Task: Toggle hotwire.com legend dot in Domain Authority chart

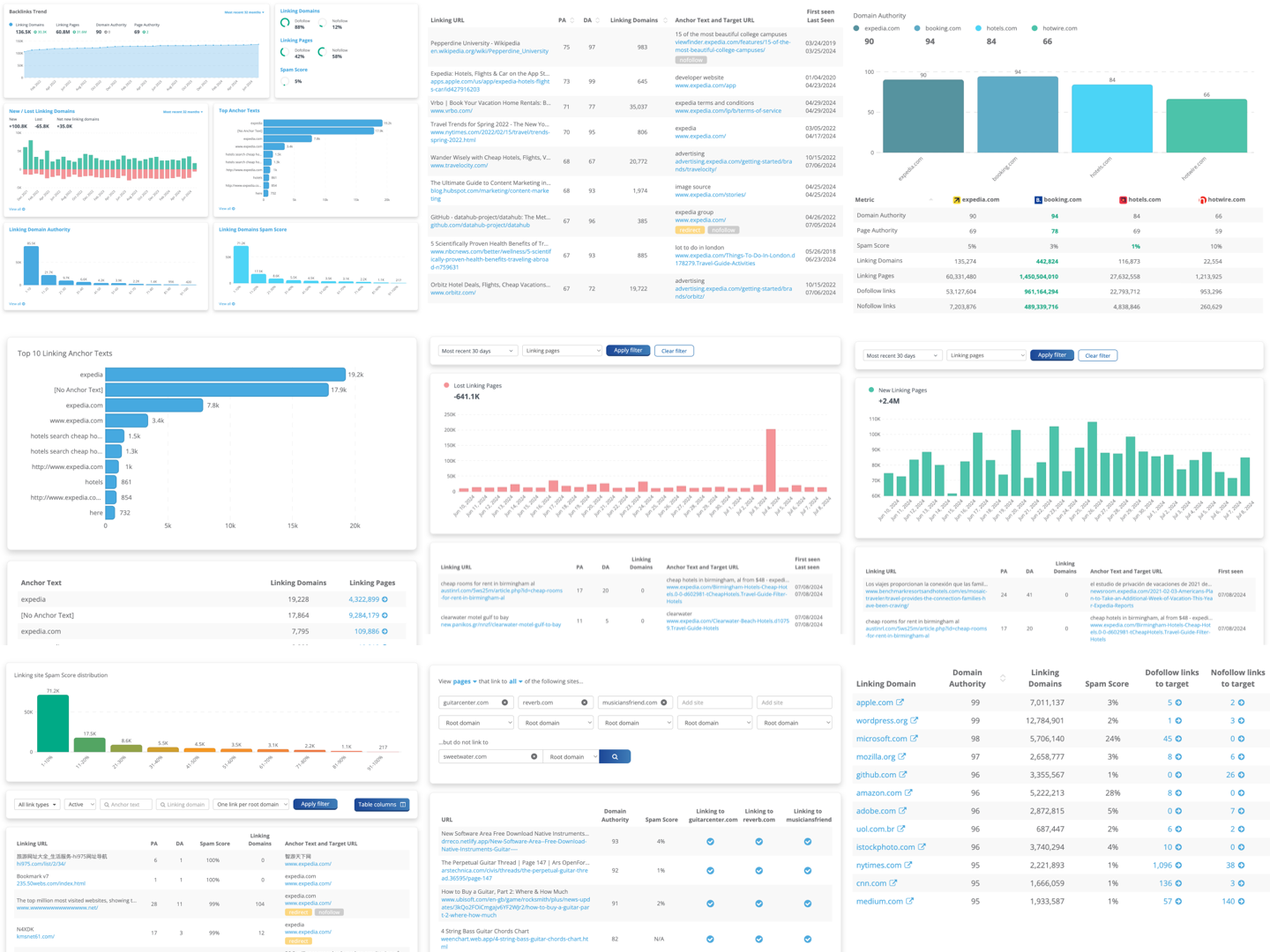Action: tap(1035, 28)
